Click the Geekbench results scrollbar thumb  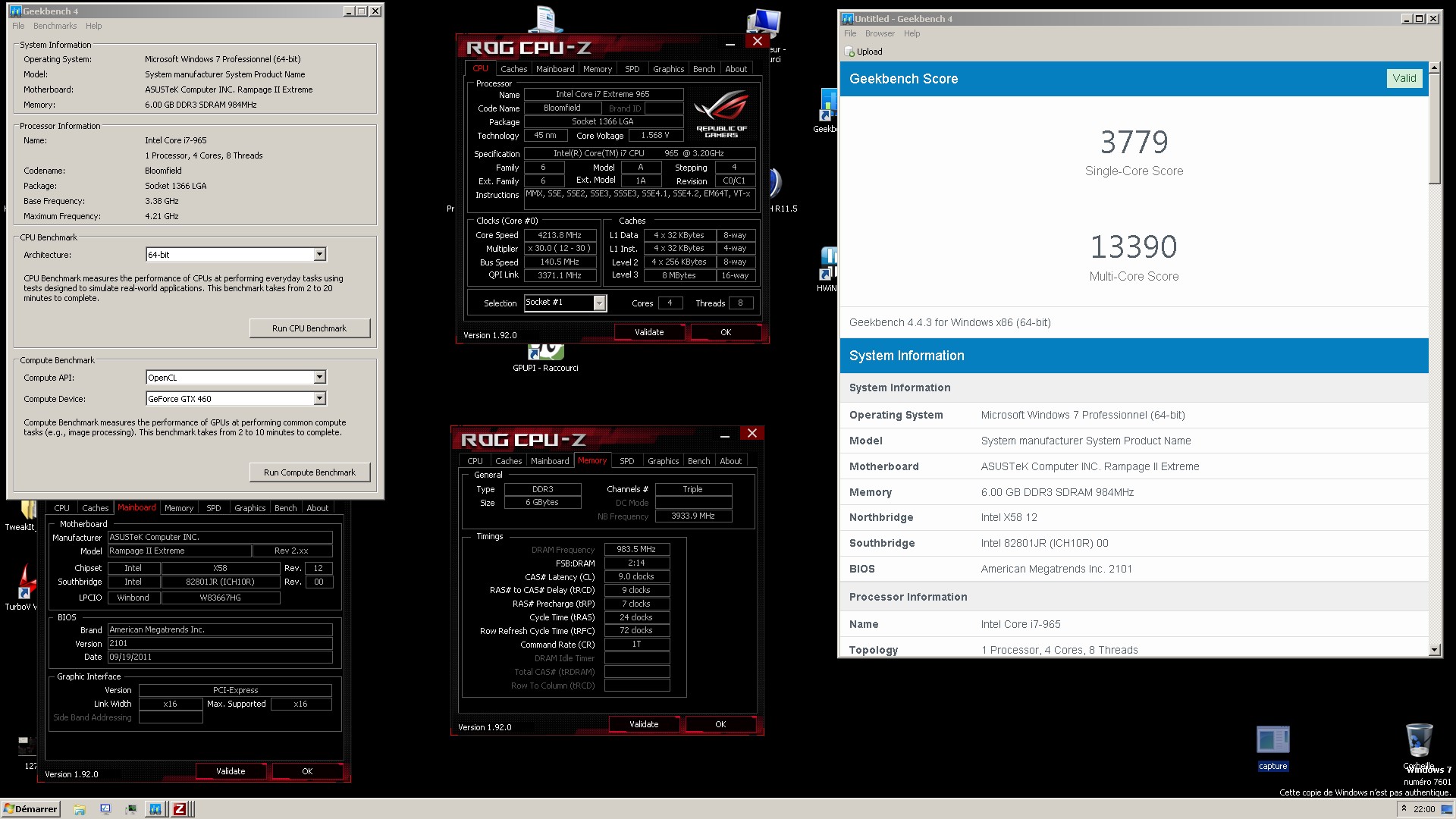(1434, 128)
